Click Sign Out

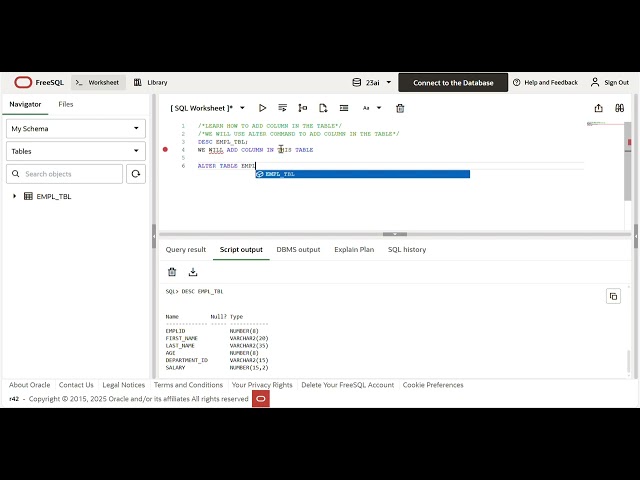[610, 82]
